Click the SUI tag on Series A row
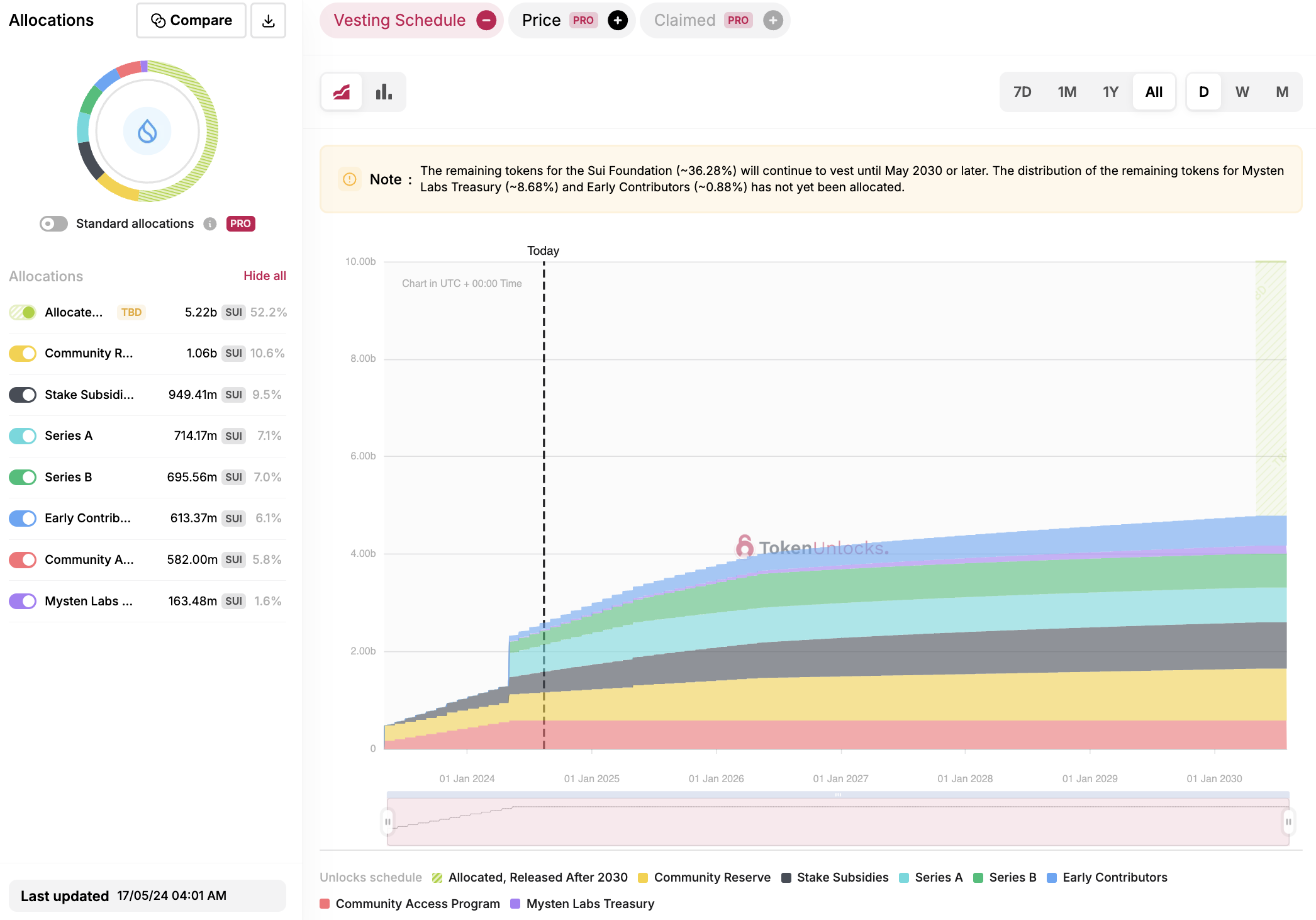Viewport: 1316px width, 920px height. [233, 436]
